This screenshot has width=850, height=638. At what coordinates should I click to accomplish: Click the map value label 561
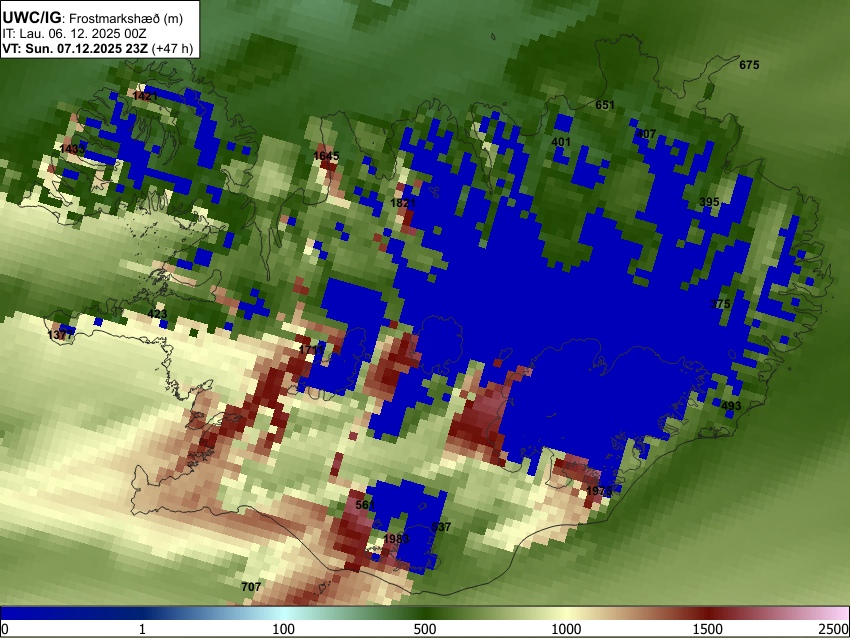click(x=365, y=505)
